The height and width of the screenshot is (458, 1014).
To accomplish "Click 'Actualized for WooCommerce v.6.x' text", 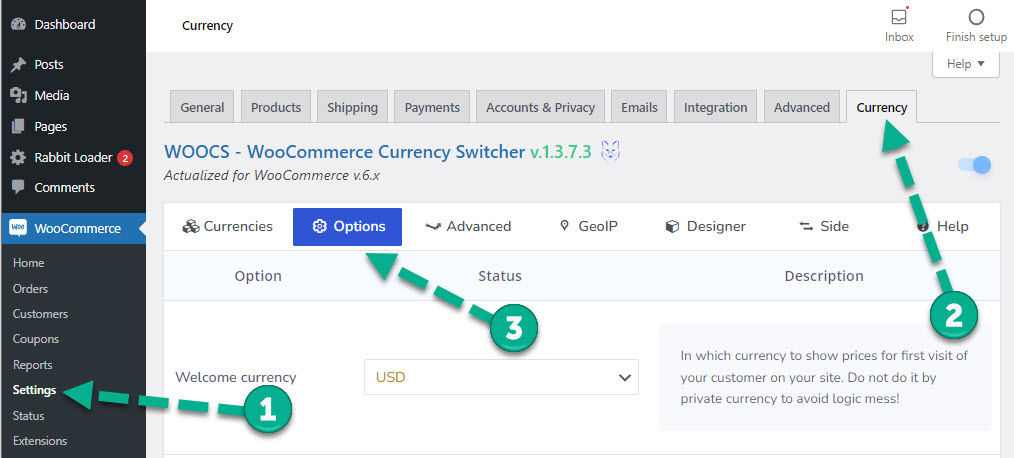I will click(272, 175).
